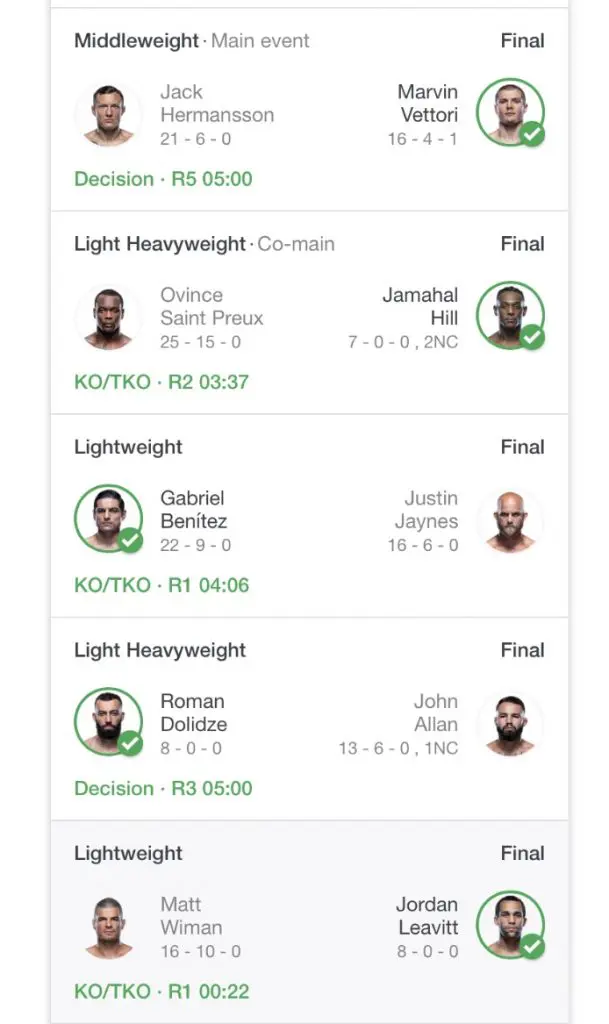Click Marvin Vettori's name
This screenshot has width=609, height=1024.
click(x=428, y=104)
